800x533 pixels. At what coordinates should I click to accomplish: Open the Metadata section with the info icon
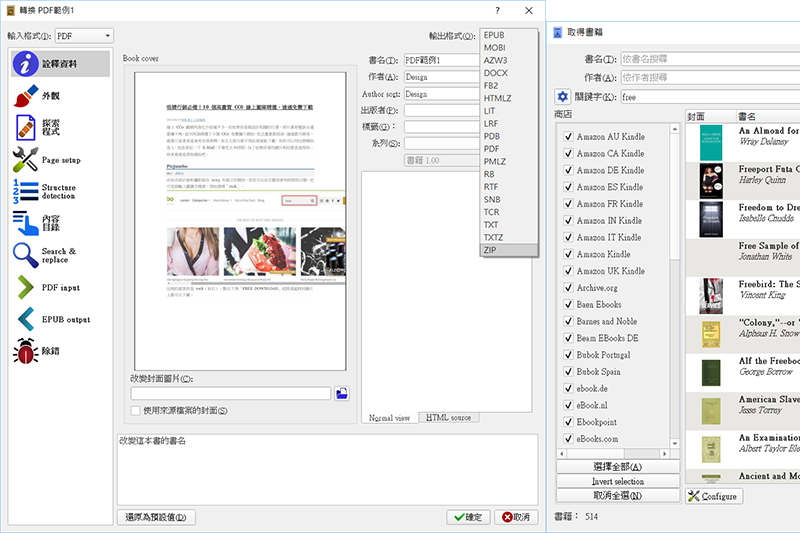pyautogui.click(x=60, y=64)
